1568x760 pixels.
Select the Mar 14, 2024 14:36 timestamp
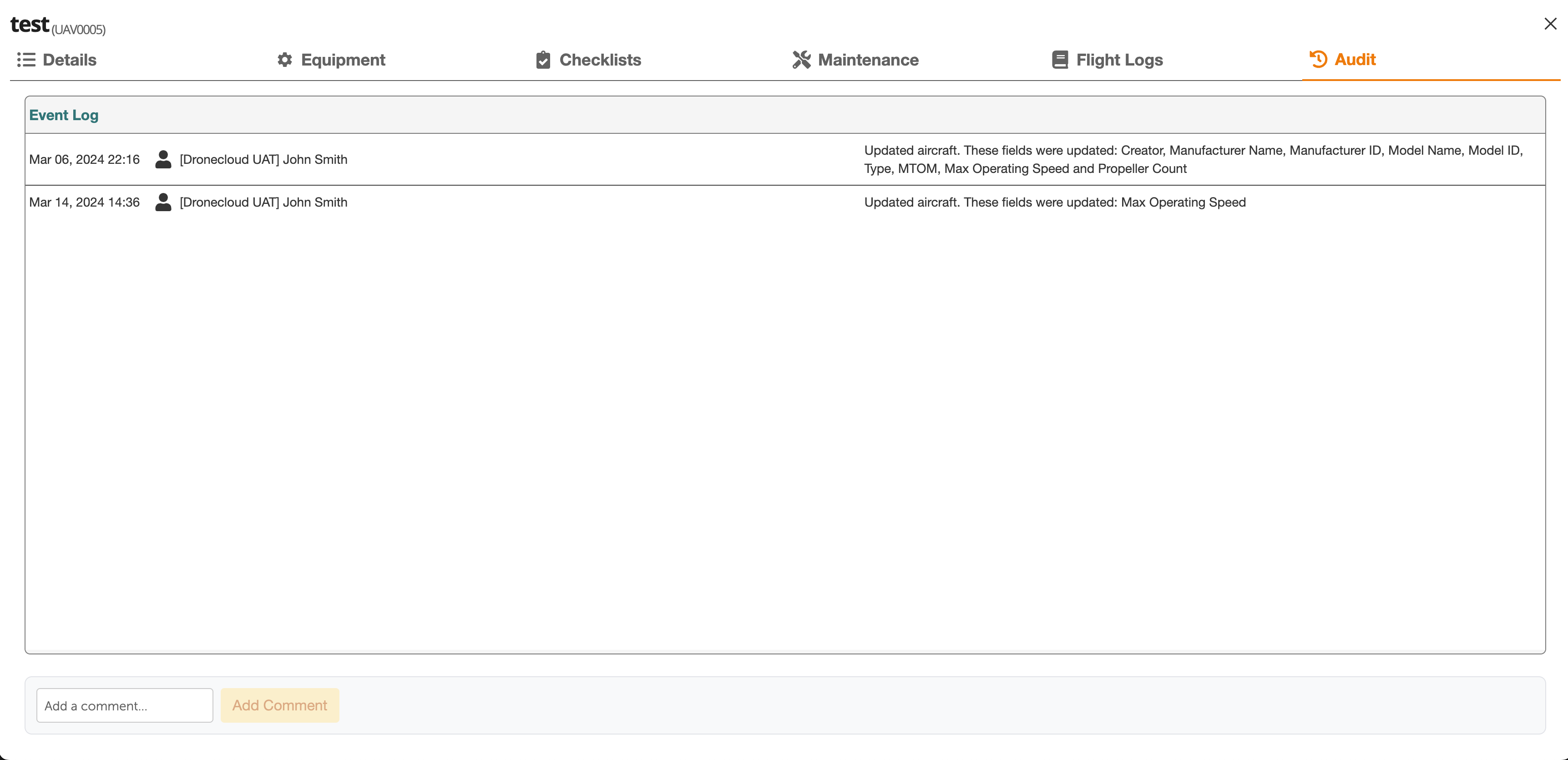point(85,202)
